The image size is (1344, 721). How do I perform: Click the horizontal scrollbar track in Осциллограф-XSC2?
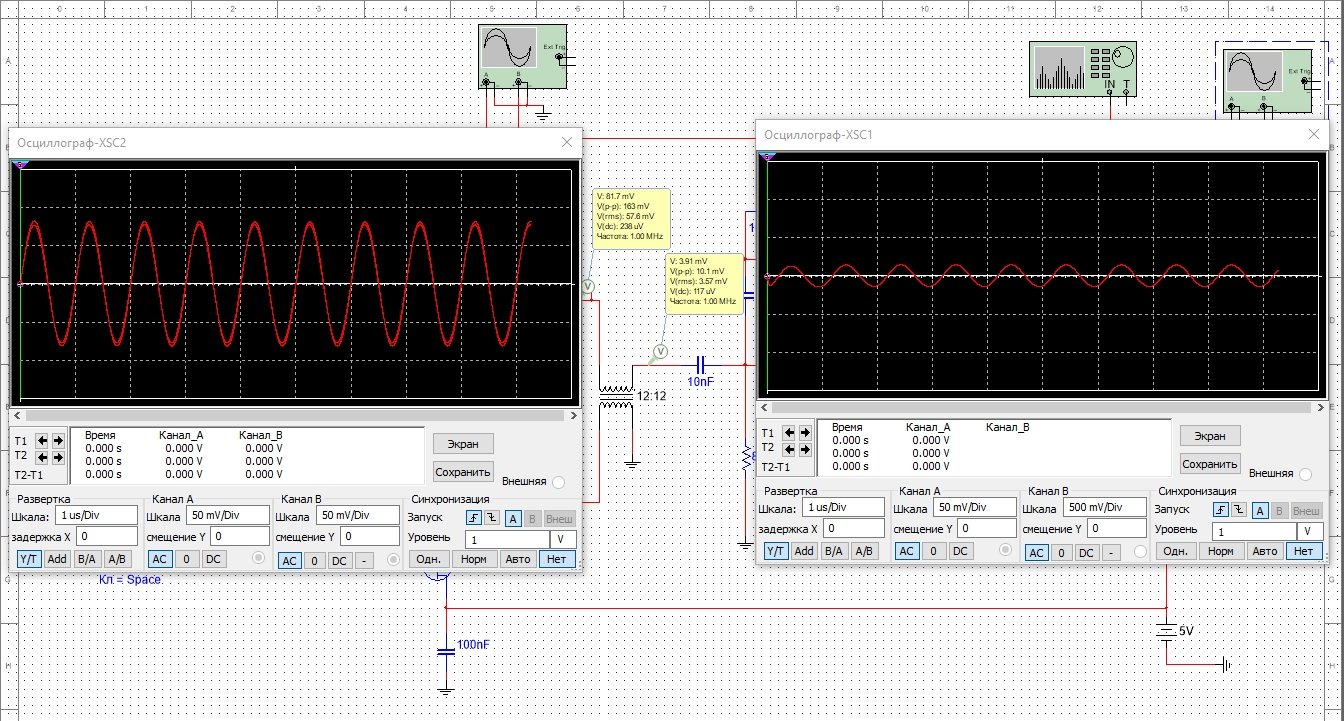pyautogui.click(x=295, y=415)
